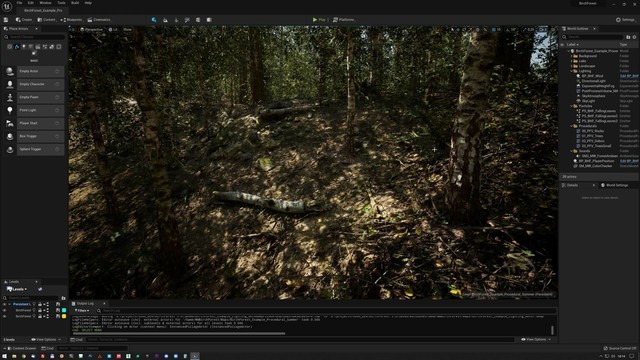Select the Cinematic category icon in Place Actors
This screenshot has width=640, height=360.
point(38,47)
